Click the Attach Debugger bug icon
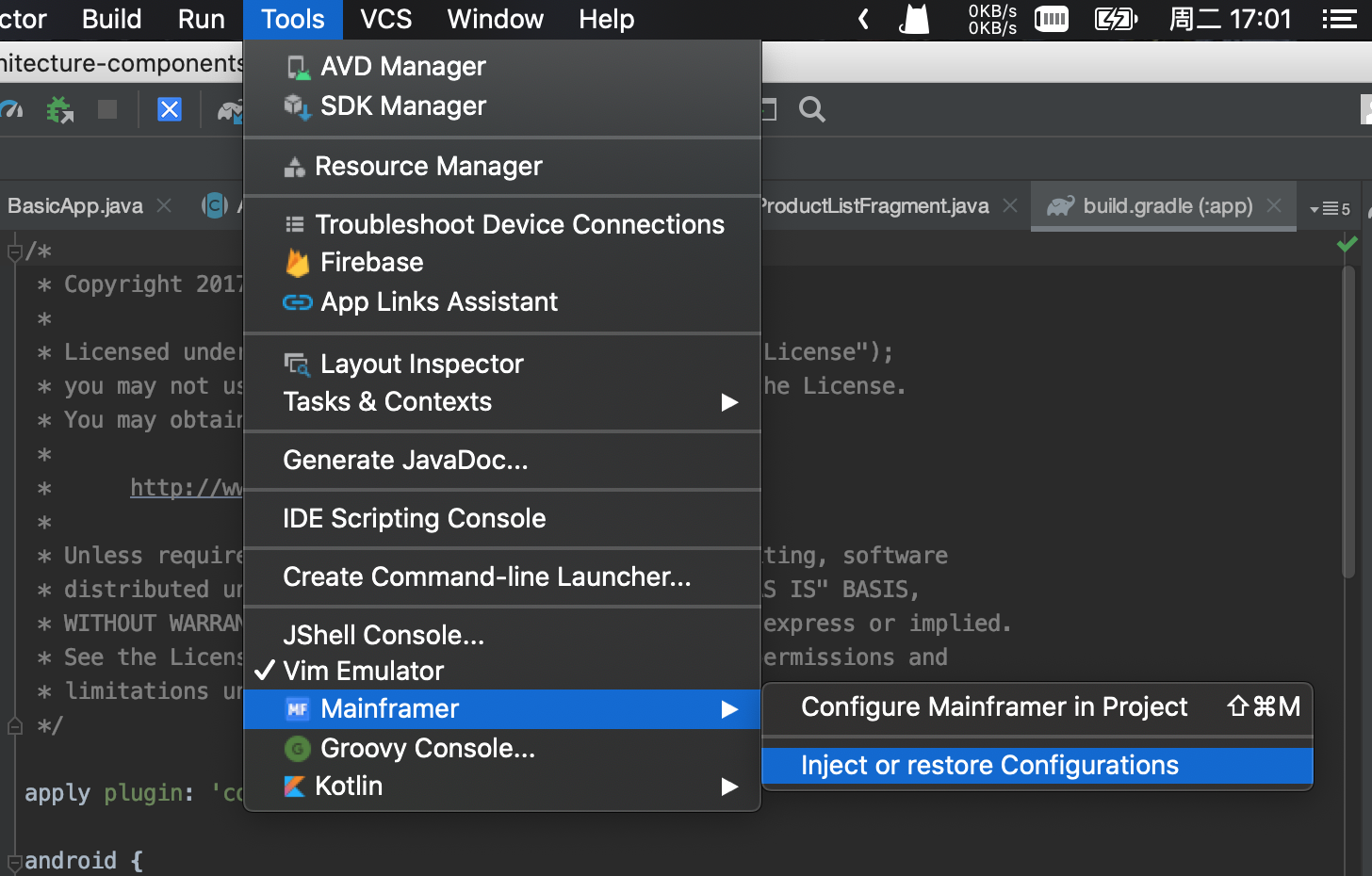Screen dimensions: 1372x876 (60, 110)
